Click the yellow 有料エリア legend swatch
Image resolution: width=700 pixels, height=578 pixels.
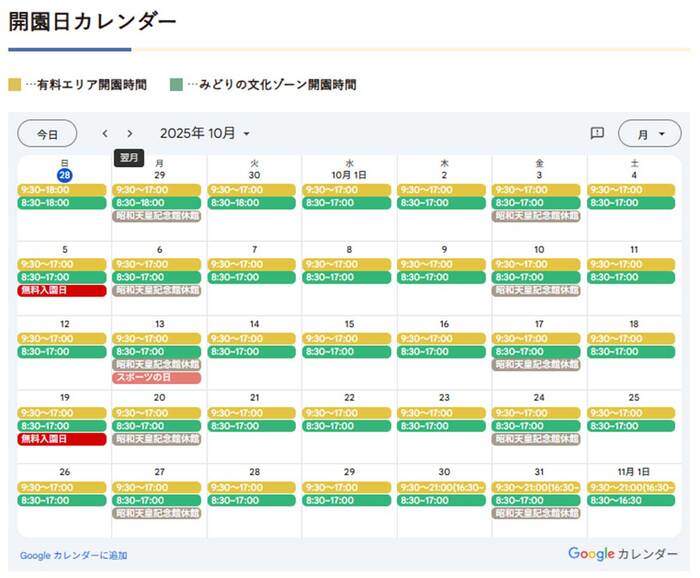pyautogui.click(x=14, y=85)
